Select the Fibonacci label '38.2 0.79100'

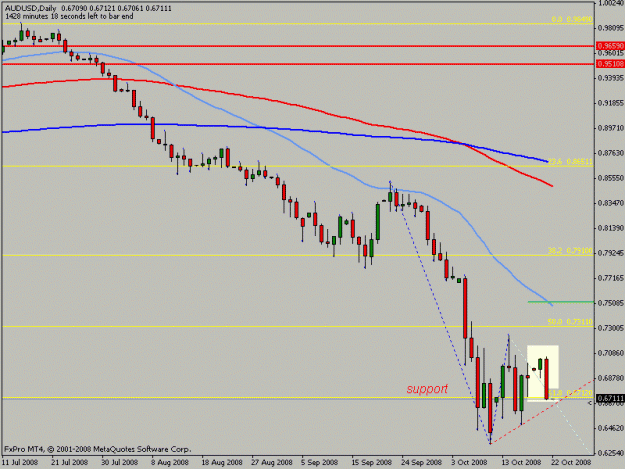(x=570, y=251)
